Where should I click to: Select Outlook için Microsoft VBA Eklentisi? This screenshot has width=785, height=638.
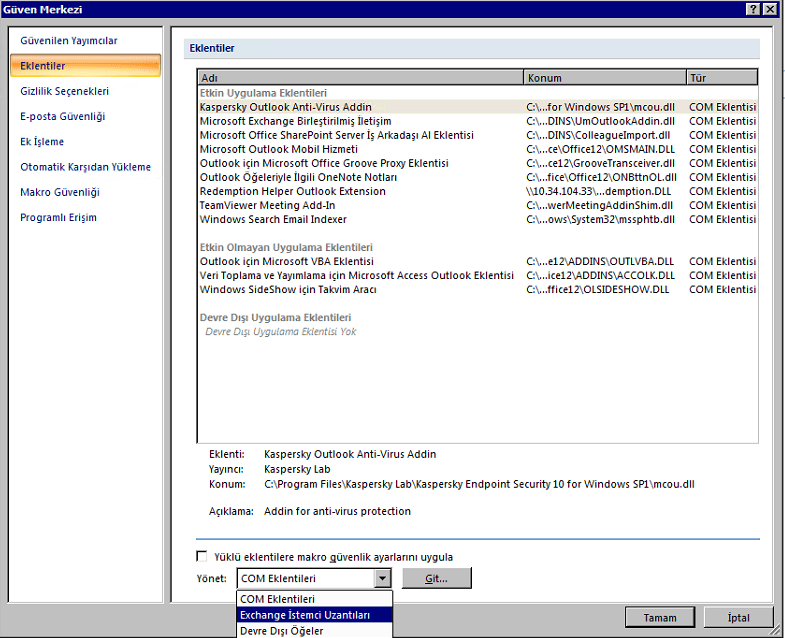point(478,261)
